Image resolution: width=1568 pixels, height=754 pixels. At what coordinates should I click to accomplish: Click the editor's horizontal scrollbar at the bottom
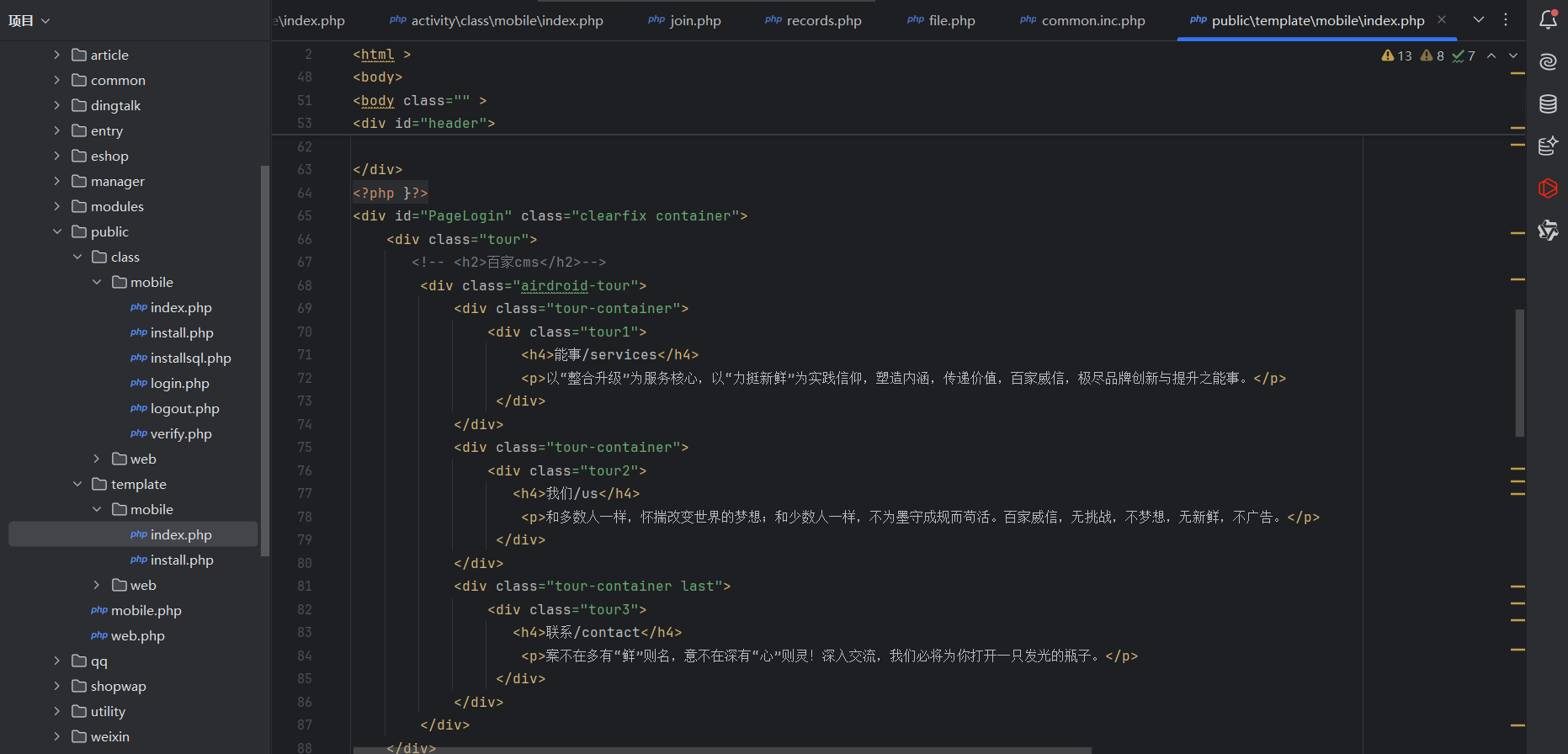(722, 749)
